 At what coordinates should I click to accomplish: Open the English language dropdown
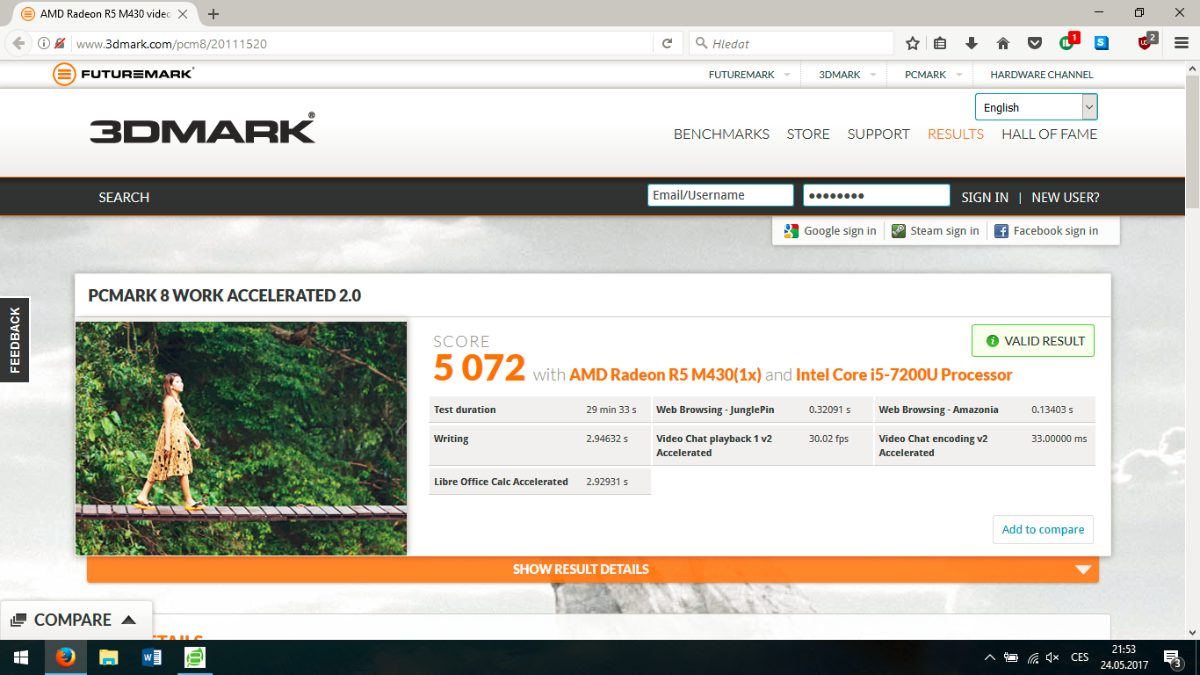[1035, 107]
